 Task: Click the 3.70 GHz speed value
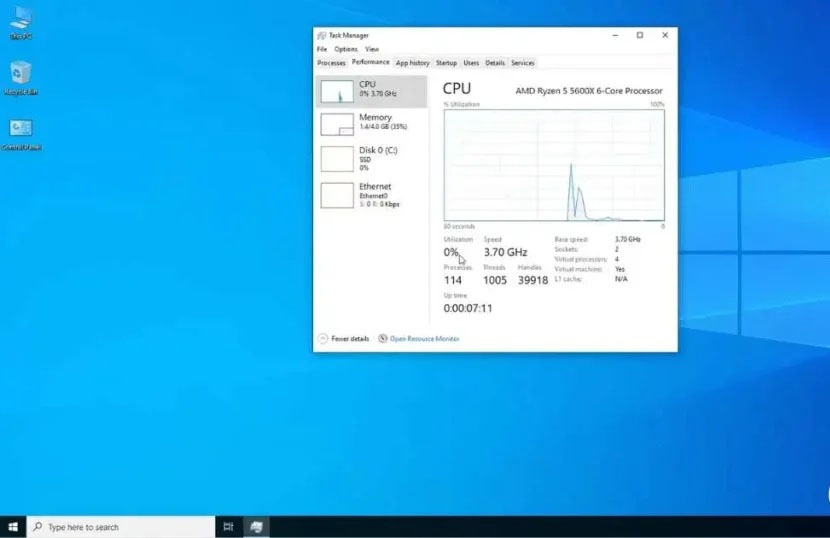click(x=506, y=252)
